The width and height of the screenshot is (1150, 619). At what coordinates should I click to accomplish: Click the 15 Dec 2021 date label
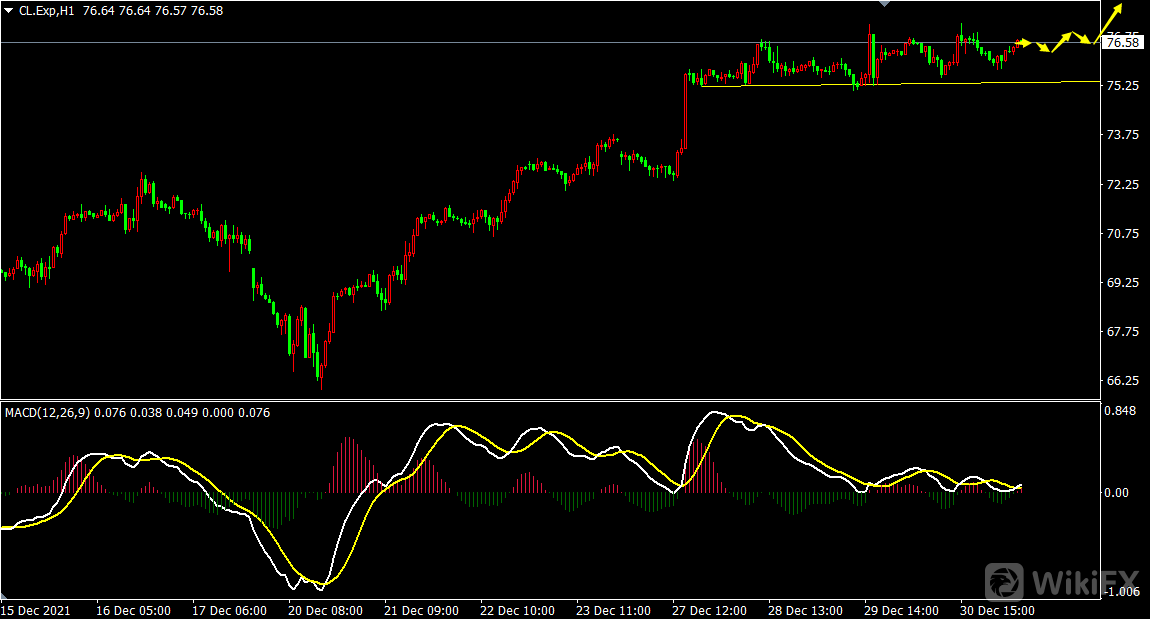tap(37, 609)
